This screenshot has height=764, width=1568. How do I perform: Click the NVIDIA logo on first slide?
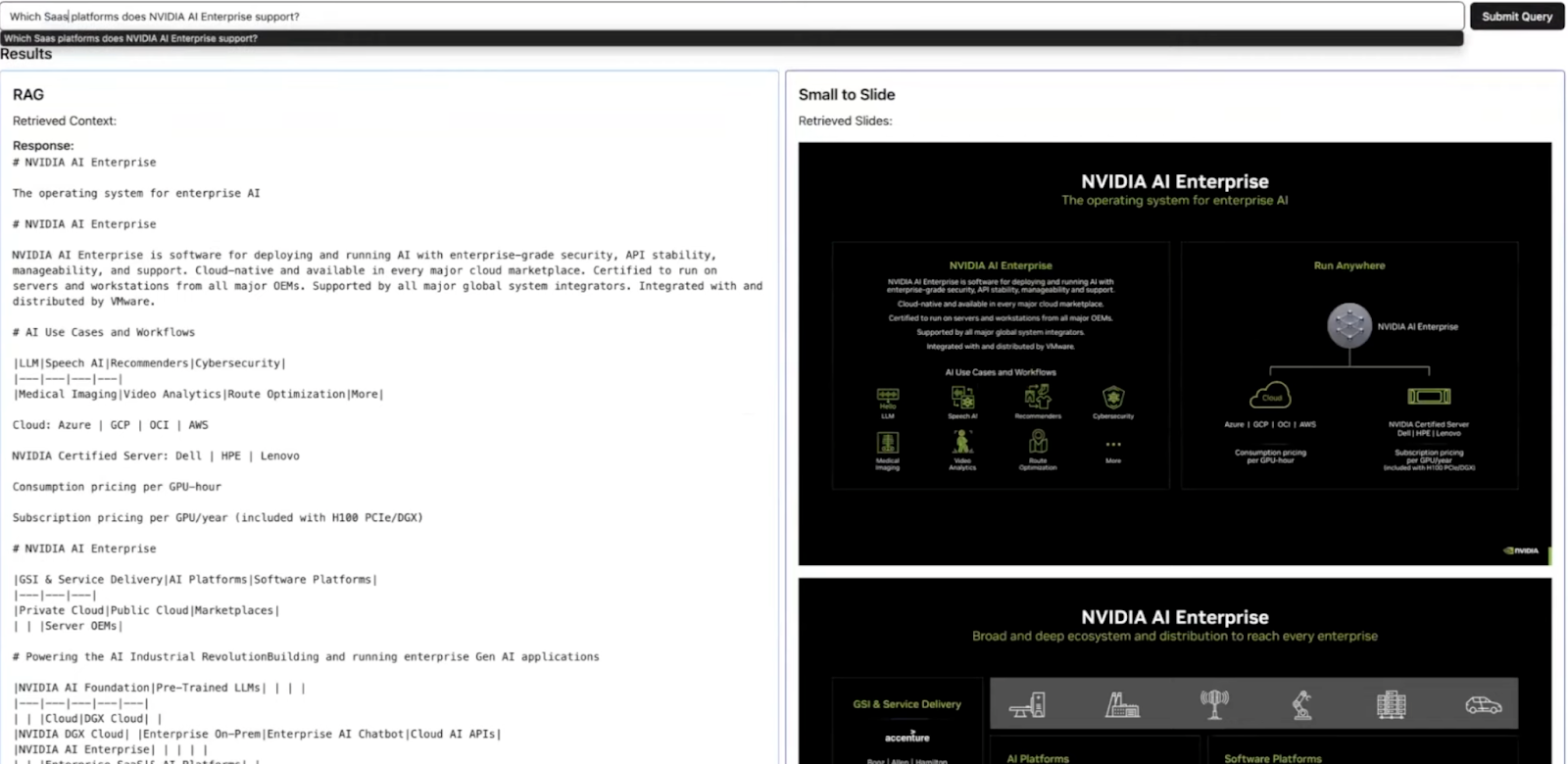[x=1522, y=550]
